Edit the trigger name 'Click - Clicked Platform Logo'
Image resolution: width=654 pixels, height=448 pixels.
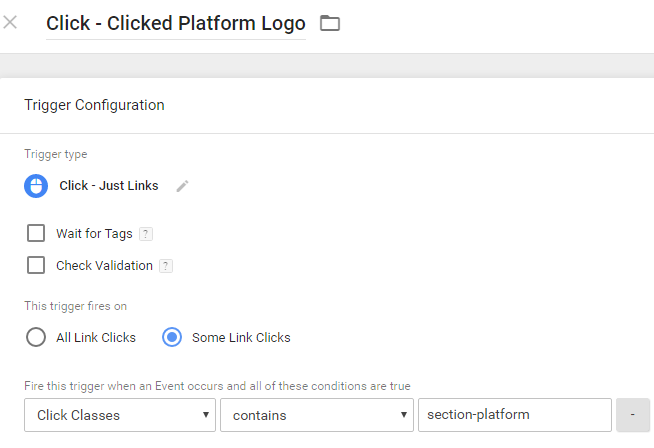point(176,23)
